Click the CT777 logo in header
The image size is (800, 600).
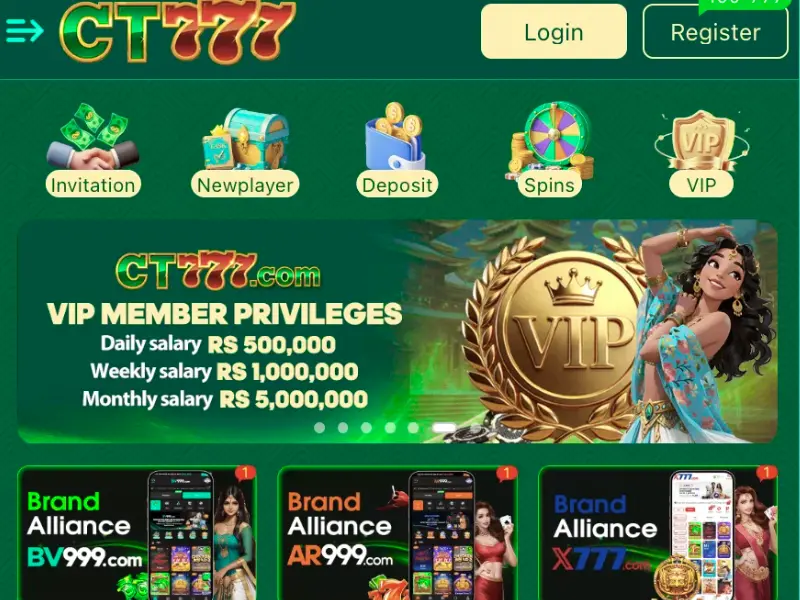(x=177, y=32)
